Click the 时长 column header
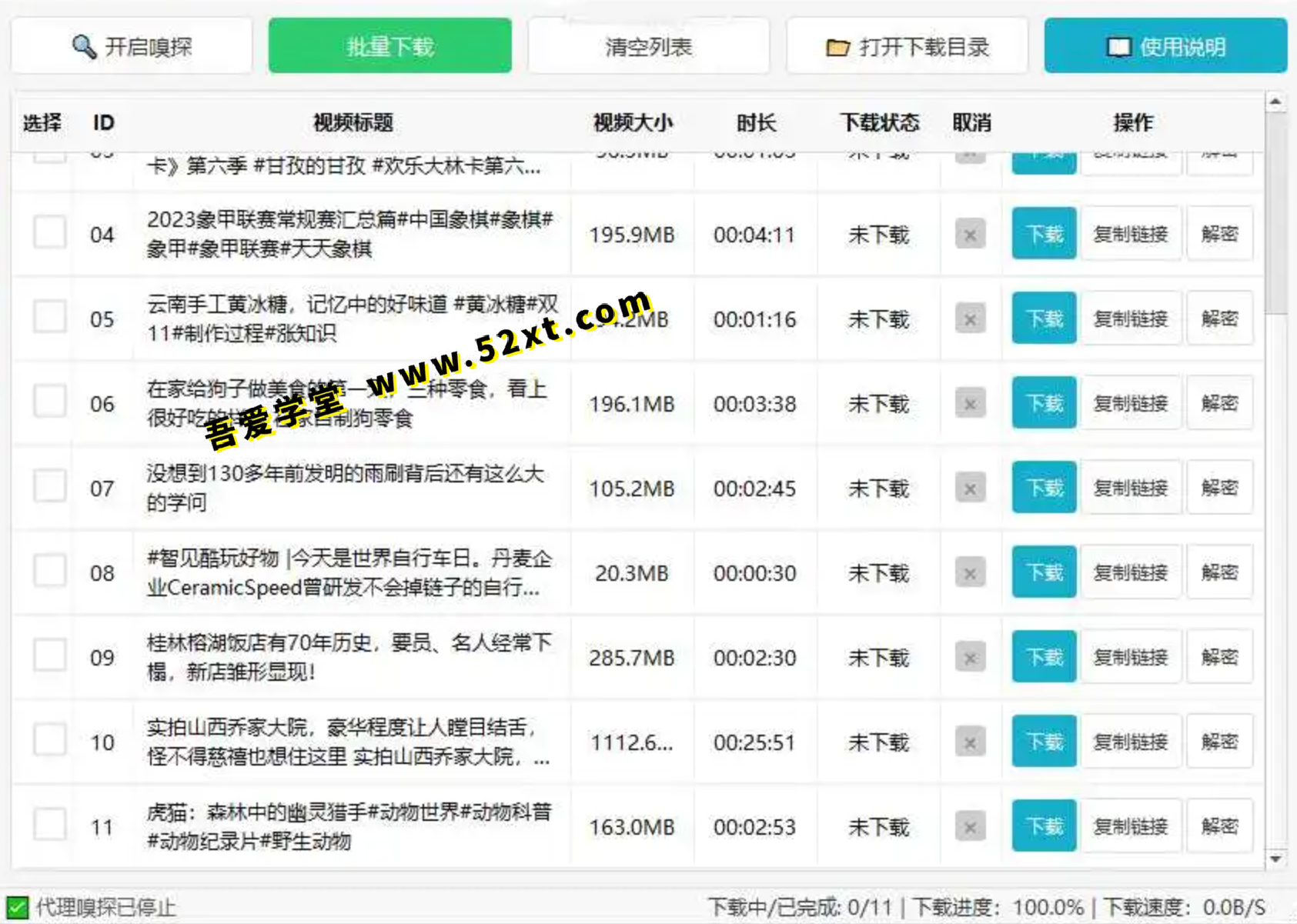1297x924 pixels. (x=755, y=123)
